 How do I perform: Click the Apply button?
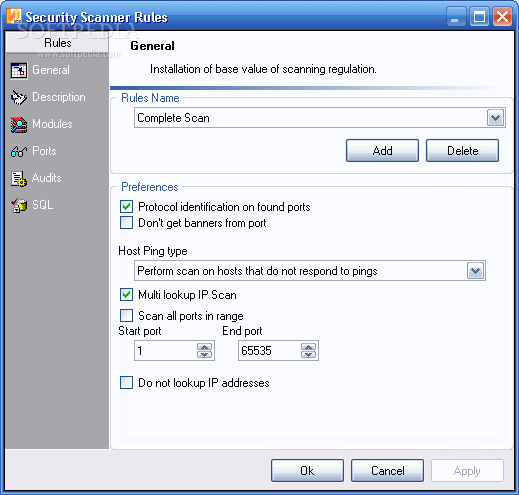click(x=467, y=471)
